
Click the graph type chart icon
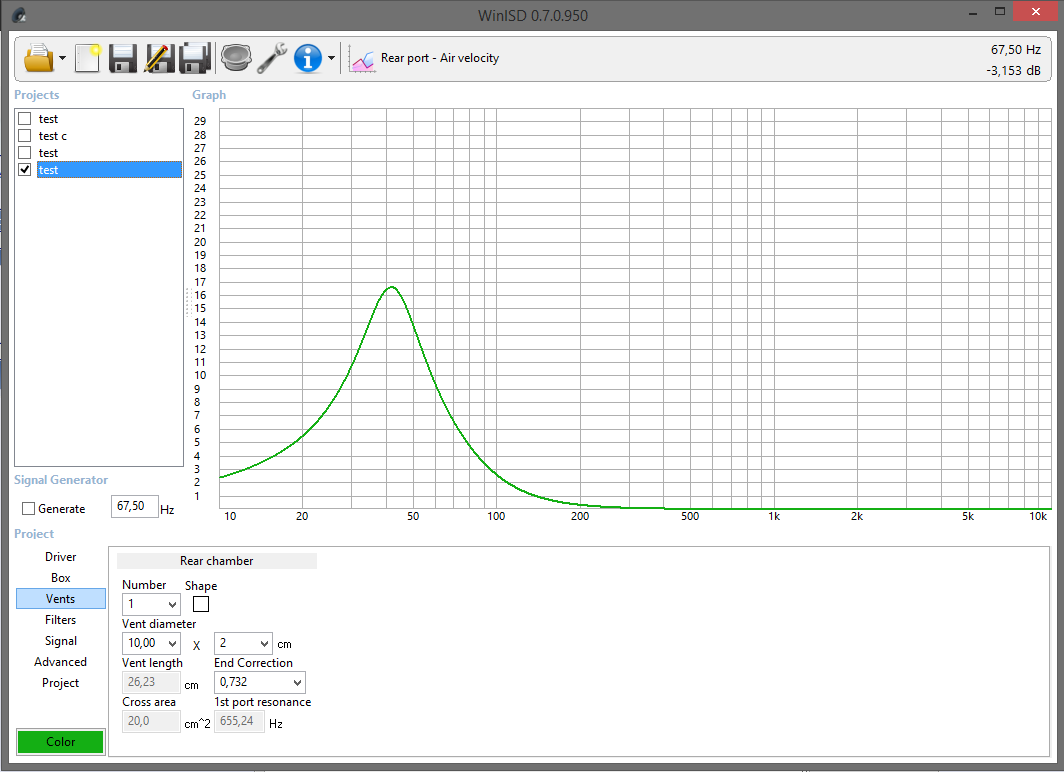(x=362, y=60)
